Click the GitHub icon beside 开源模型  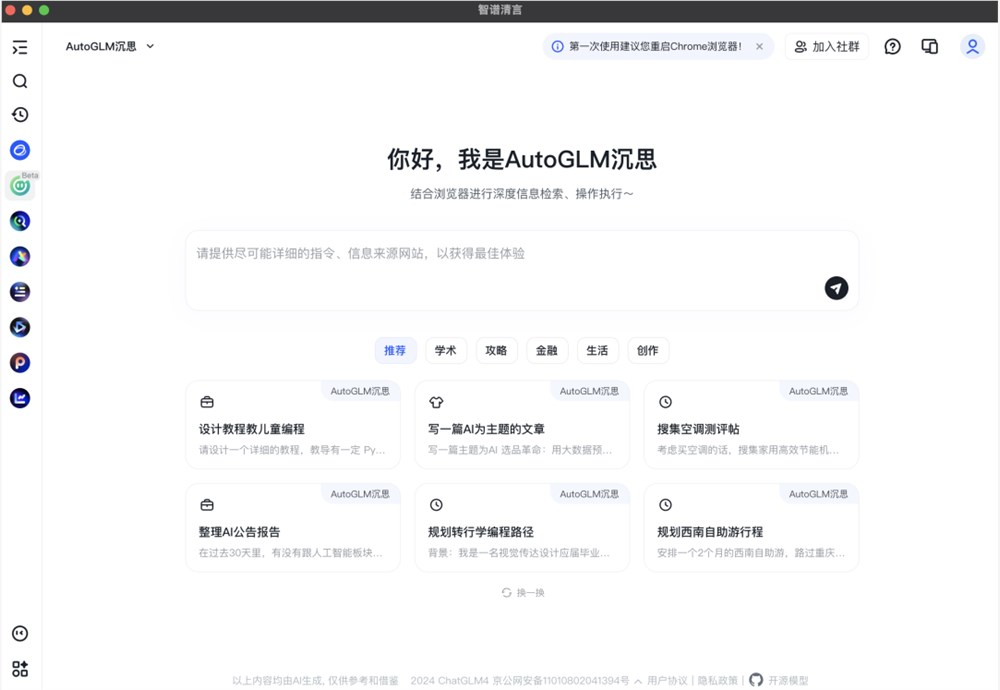(x=756, y=679)
